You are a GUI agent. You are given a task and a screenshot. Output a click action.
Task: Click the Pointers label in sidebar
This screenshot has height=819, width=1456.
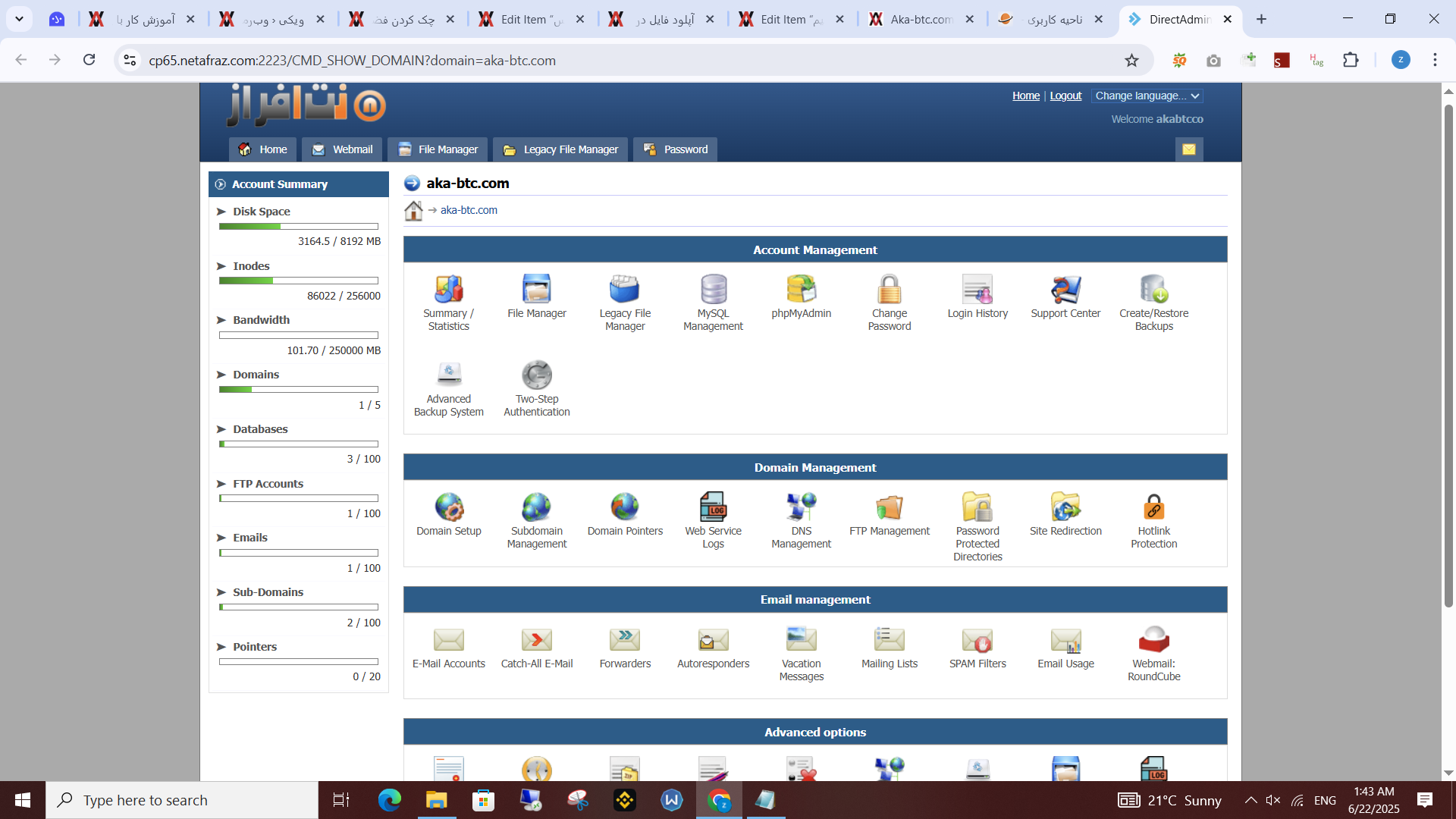[255, 647]
